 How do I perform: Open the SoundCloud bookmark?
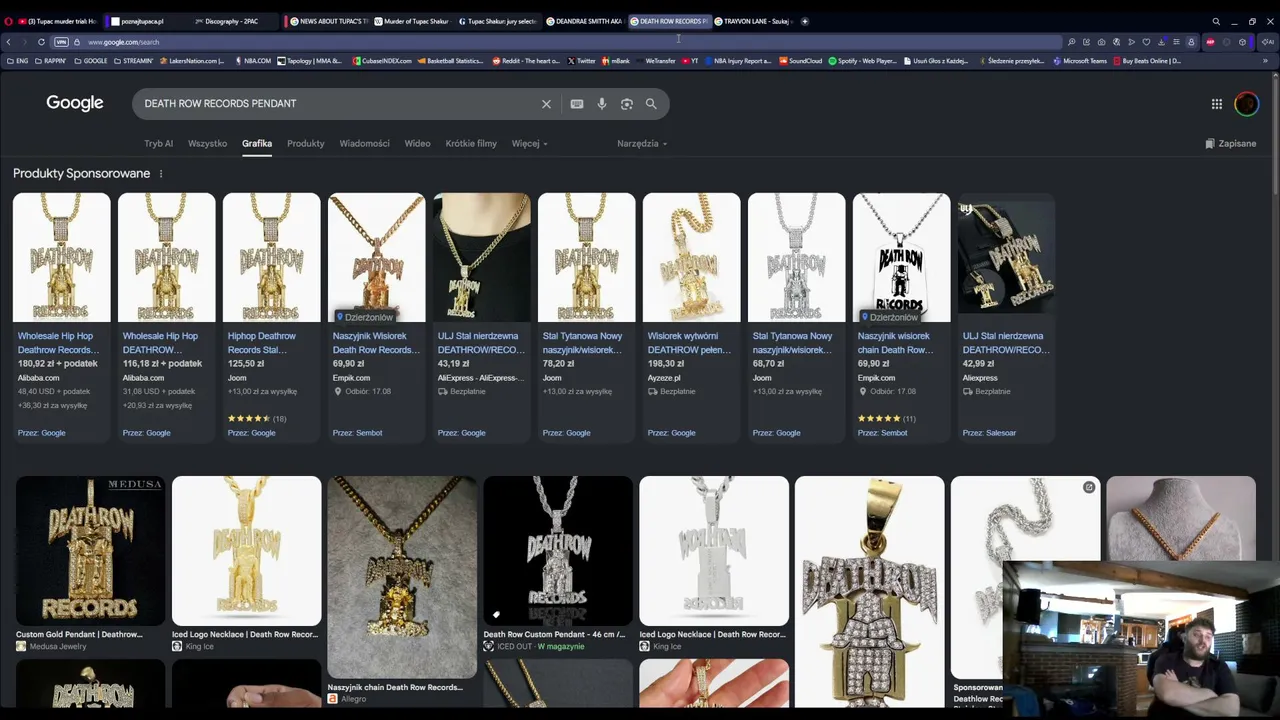click(801, 61)
